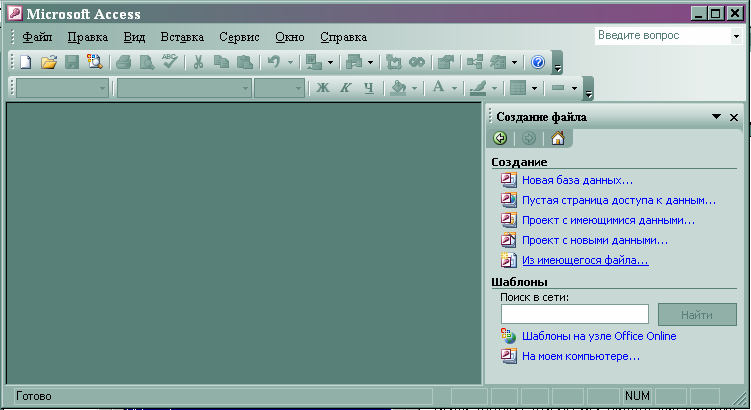Screen dimensions: 751x410
Task: Open Print Preview from toolbar
Action: click(147, 62)
